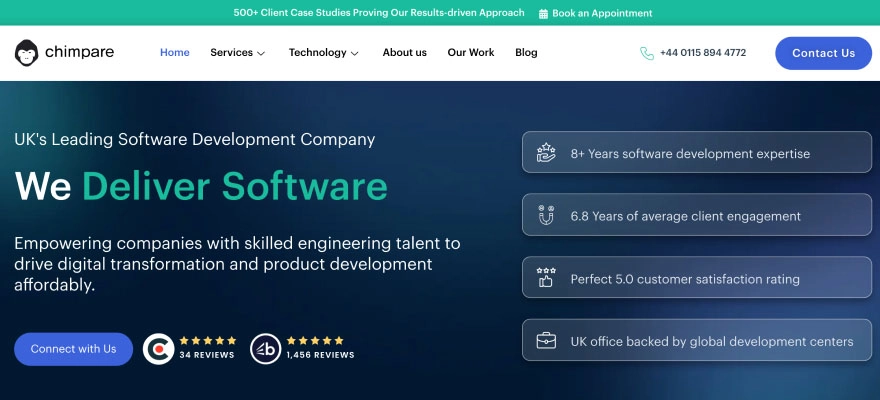Image resolution: width=880 pixels, height=400 pixels.
Task: Click the magnet client engagement icon
Action: [546, 215]
